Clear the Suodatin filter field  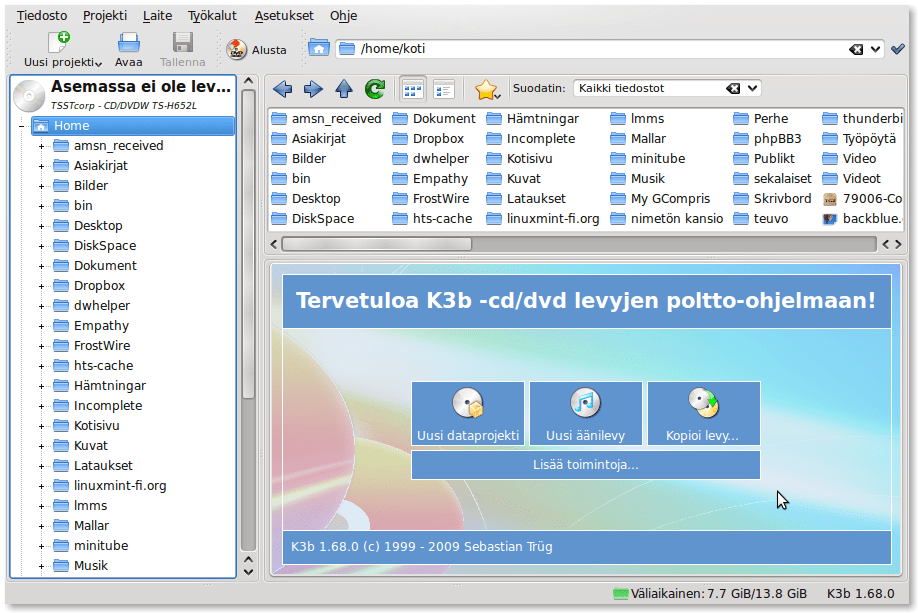(733, 88)
